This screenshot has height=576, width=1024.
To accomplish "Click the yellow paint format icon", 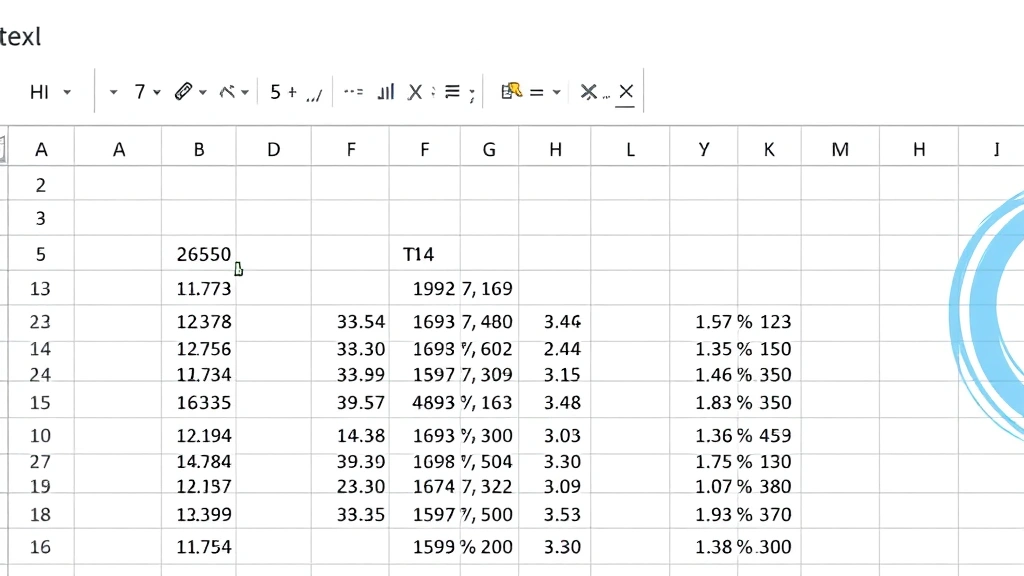I will pyautogui.click(x=511, y=91).
